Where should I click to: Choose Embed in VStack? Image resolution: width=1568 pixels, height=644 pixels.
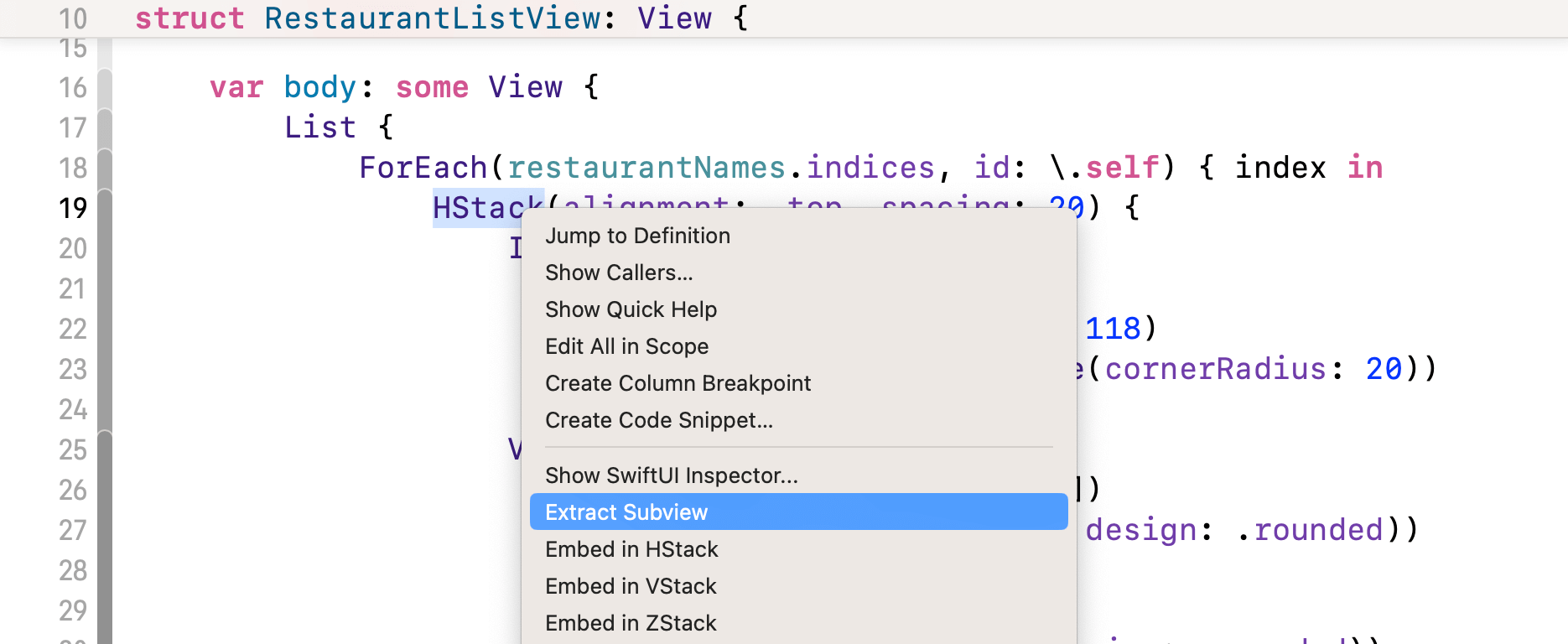point(631,586)
